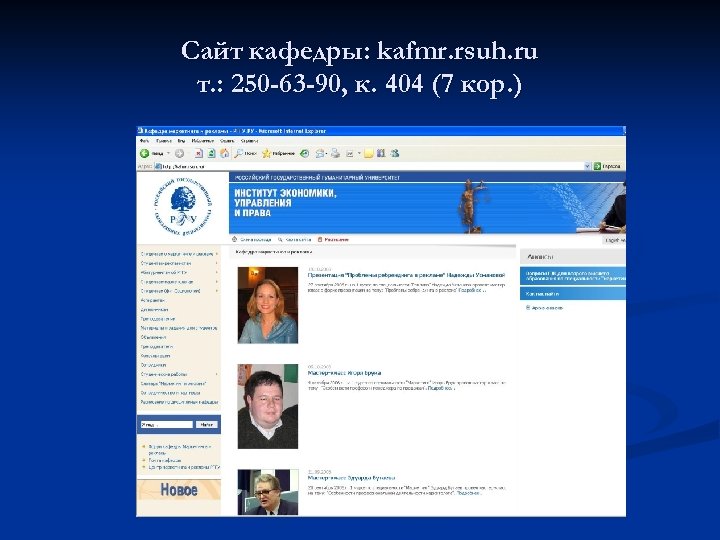
Task: Click the Print printer icon
Action: (336, 153)
